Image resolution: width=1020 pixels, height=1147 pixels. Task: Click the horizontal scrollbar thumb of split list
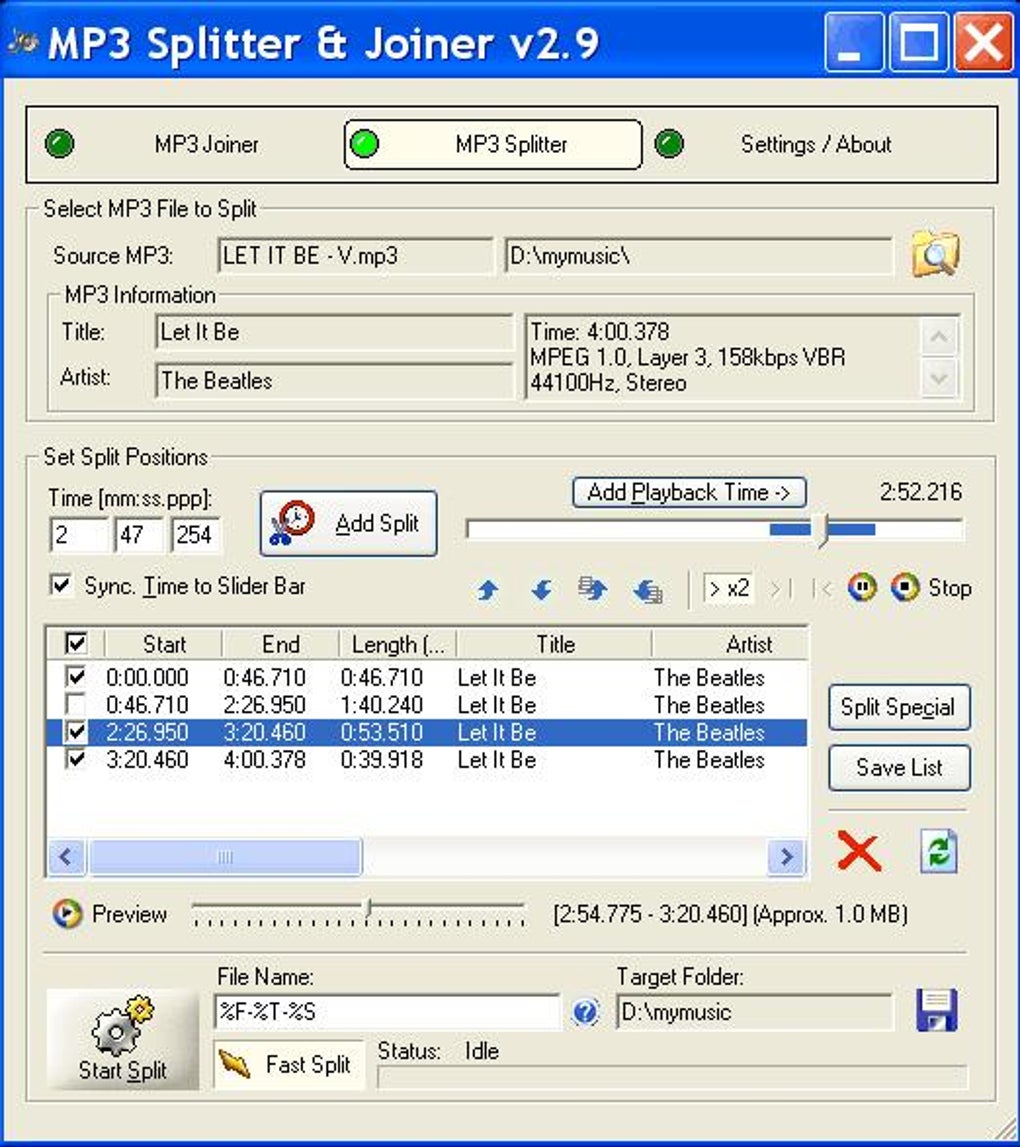(225, 857)
